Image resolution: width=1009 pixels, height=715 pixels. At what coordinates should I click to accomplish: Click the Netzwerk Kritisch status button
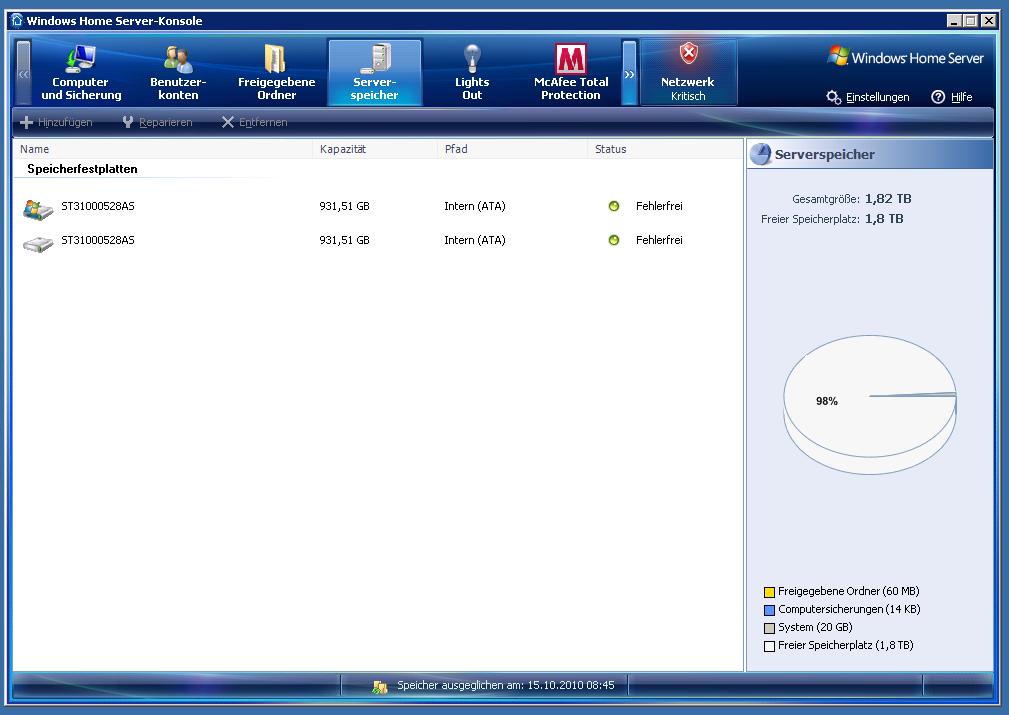[x=688, y=73]
